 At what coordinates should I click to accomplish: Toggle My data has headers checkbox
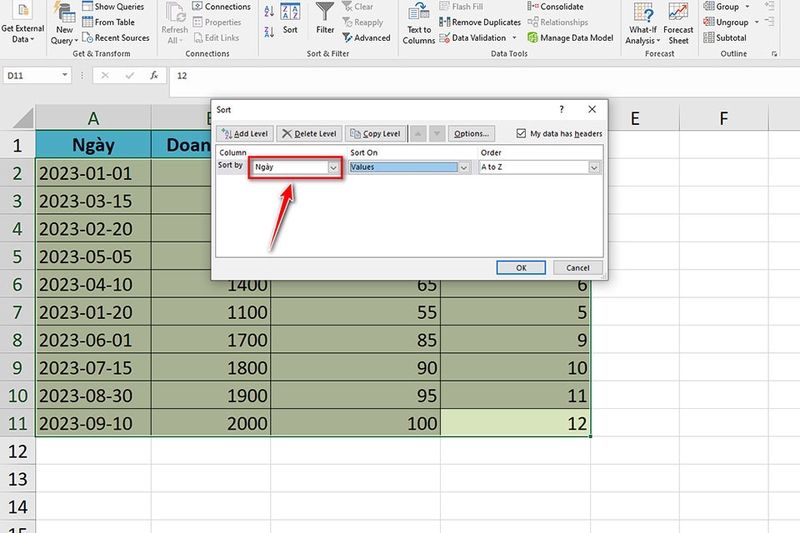click(x=521, y=134)
